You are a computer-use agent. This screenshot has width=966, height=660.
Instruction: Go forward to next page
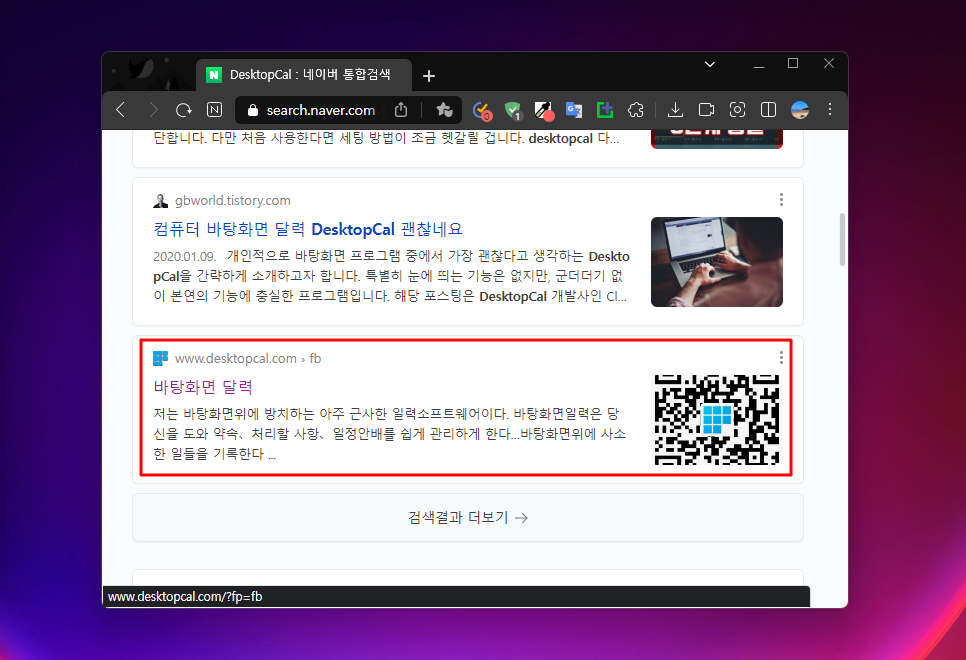(152, 110)
